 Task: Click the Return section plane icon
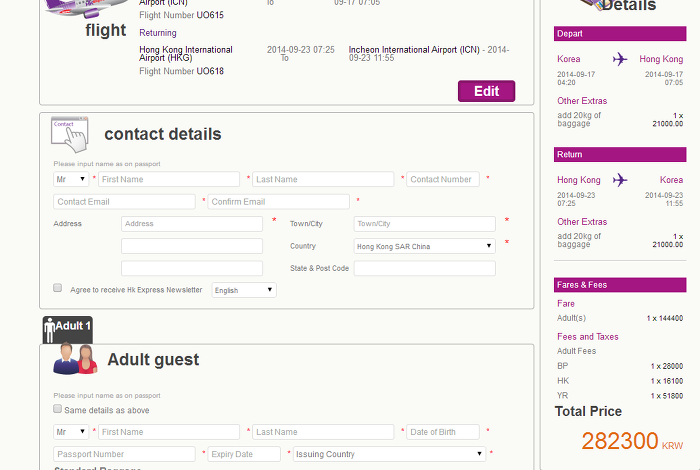[620, 180]
